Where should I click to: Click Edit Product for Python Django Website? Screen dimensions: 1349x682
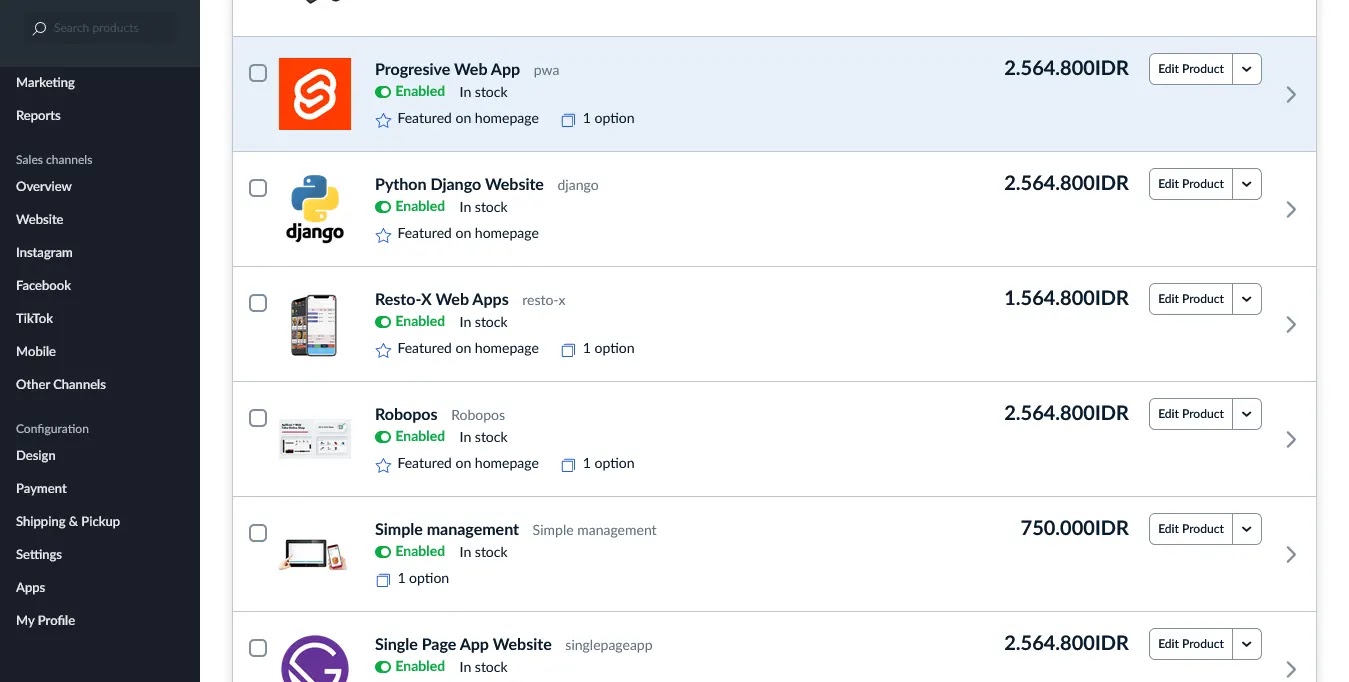point(1190,184)
